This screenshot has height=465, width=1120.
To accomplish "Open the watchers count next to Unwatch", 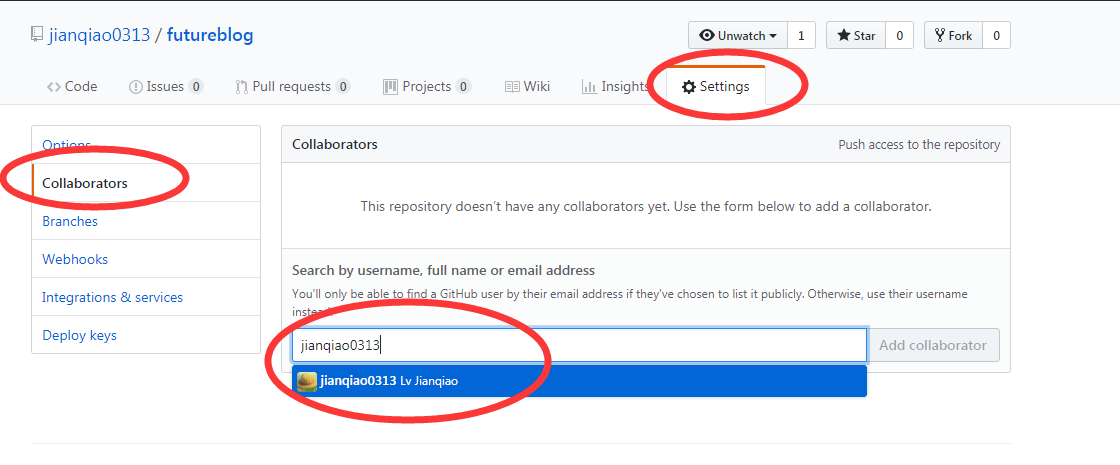I will click(x=801, y=35).
